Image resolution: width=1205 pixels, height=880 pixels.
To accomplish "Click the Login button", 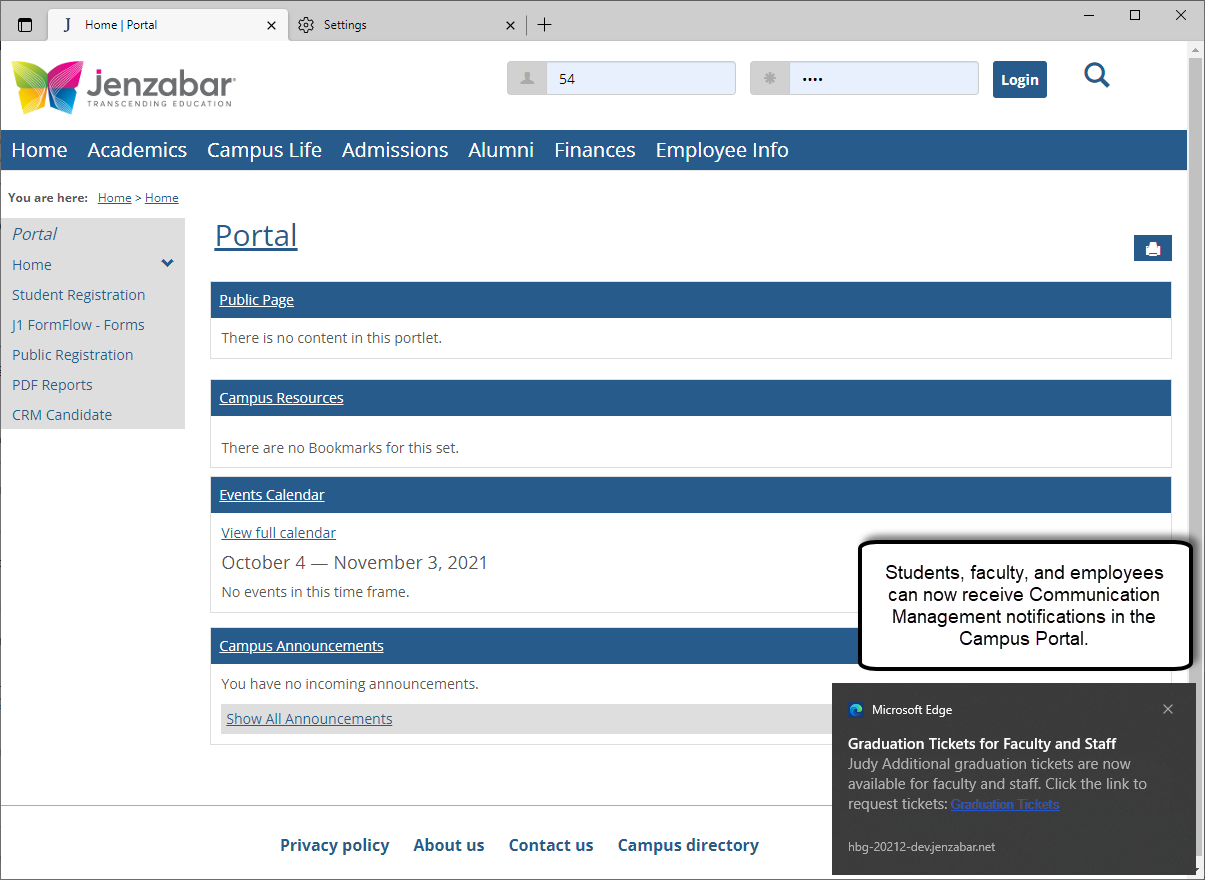I will tap(1020, 80).
